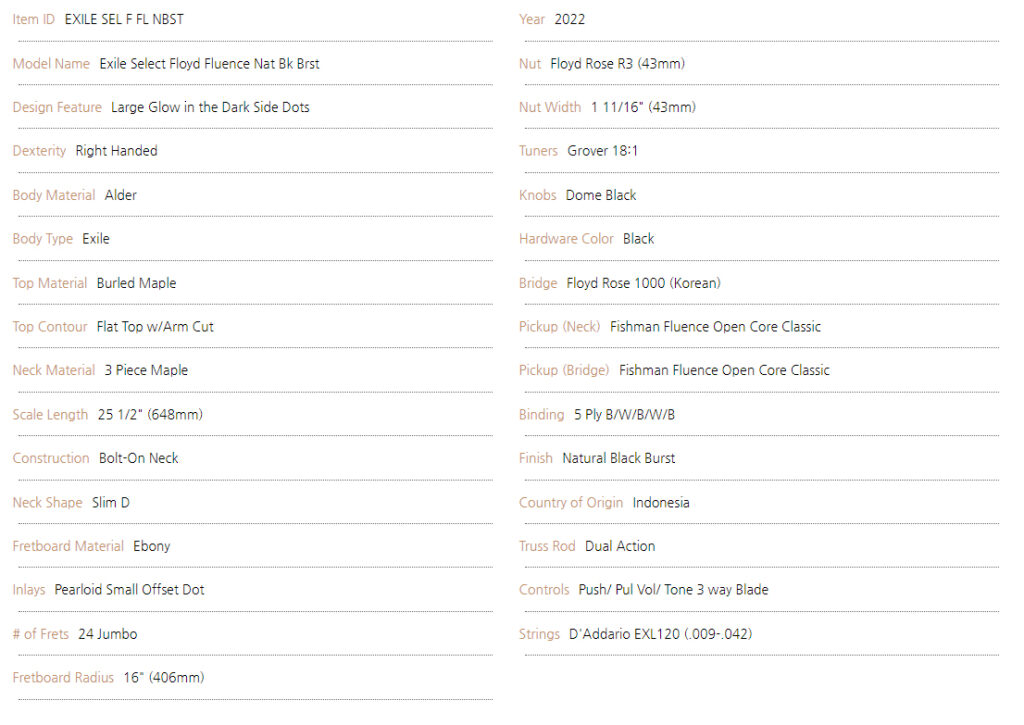Screen dimensions: 1024x725
Task: Click Right Handed dexterity value
Action: point(116,151)
